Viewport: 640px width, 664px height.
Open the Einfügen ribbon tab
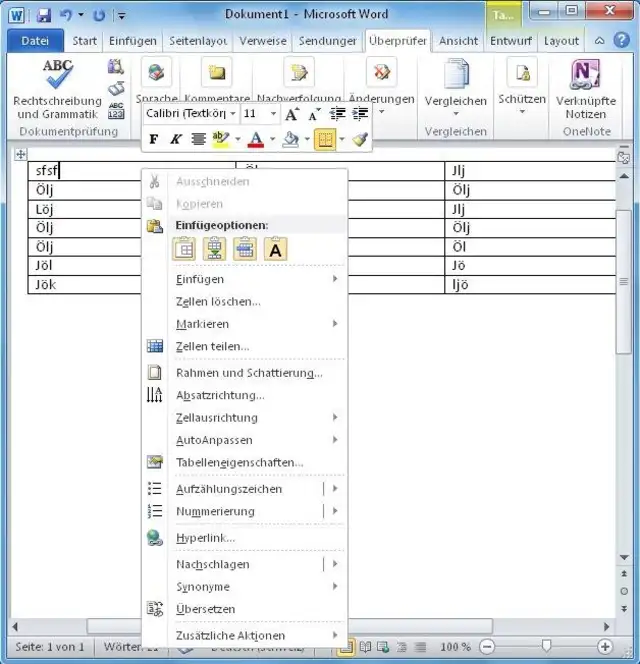pyautogui.click(x=133, y=41)
